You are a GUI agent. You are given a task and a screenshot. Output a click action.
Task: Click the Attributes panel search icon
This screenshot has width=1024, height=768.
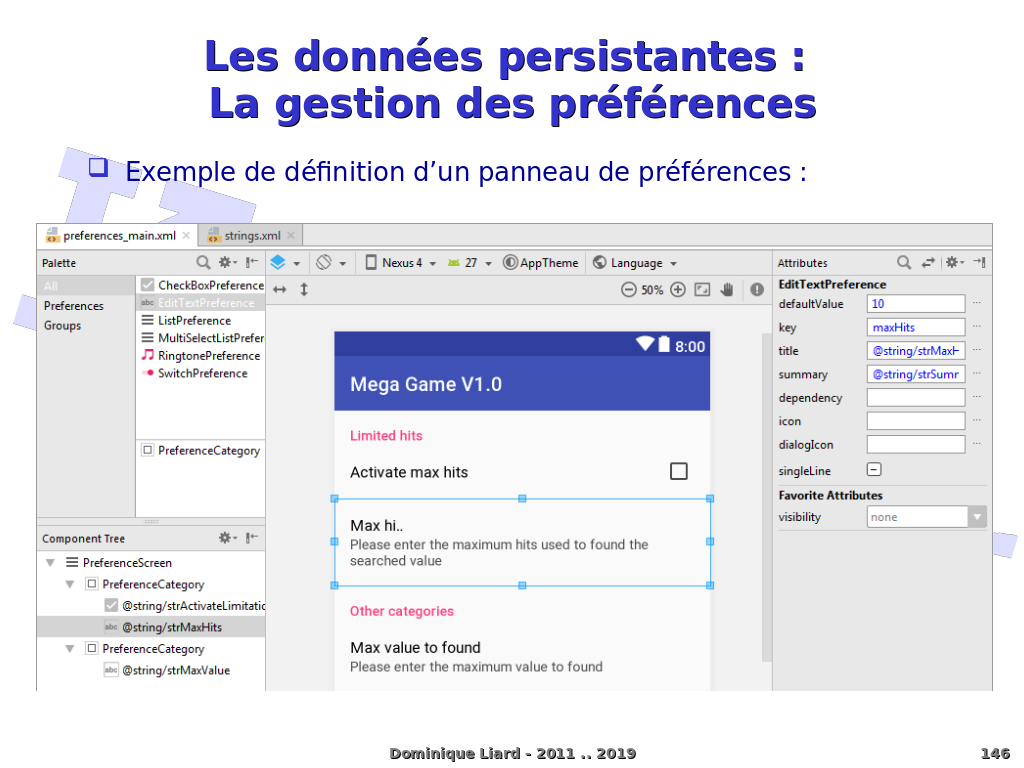(x=904, y=263)
